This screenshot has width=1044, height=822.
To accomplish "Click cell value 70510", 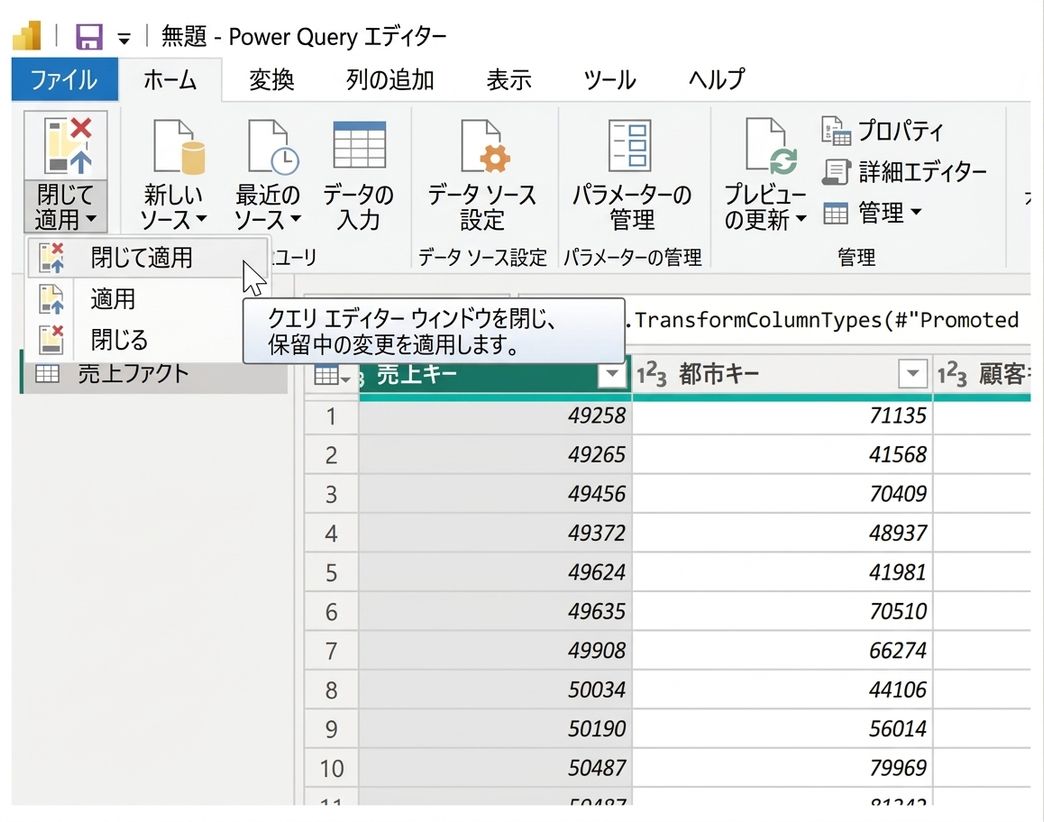I will click(898, 612).
